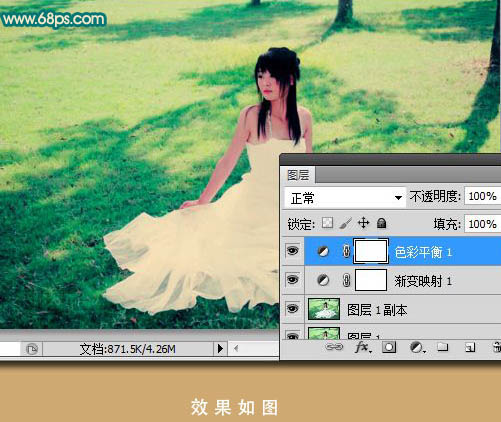Screen dimensions: 501x422
Task: Toggle visibility of 图层 1 副本
Action: click(293, 308)
